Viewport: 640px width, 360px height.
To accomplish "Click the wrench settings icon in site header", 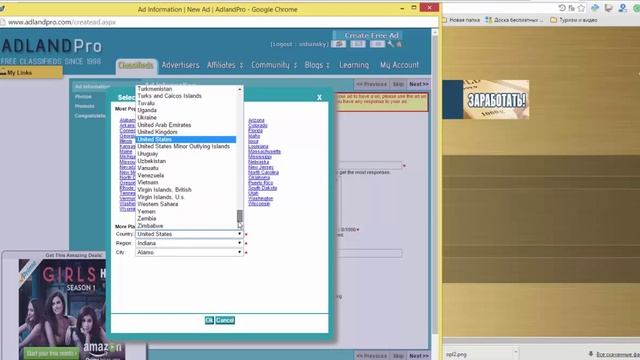I will coord(391,44).
